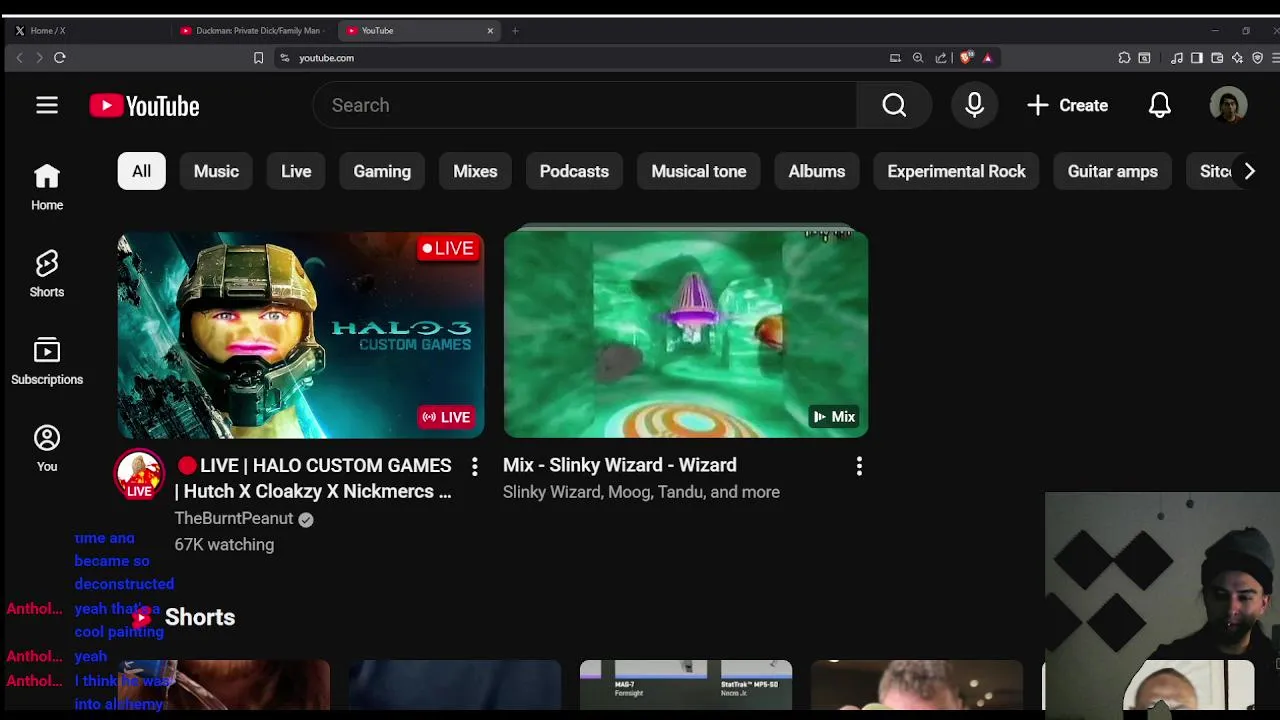The height and width of the screenshot is (720, 1280).
Task: Go forward with the browser forward arrow
Action: point(39,58)
